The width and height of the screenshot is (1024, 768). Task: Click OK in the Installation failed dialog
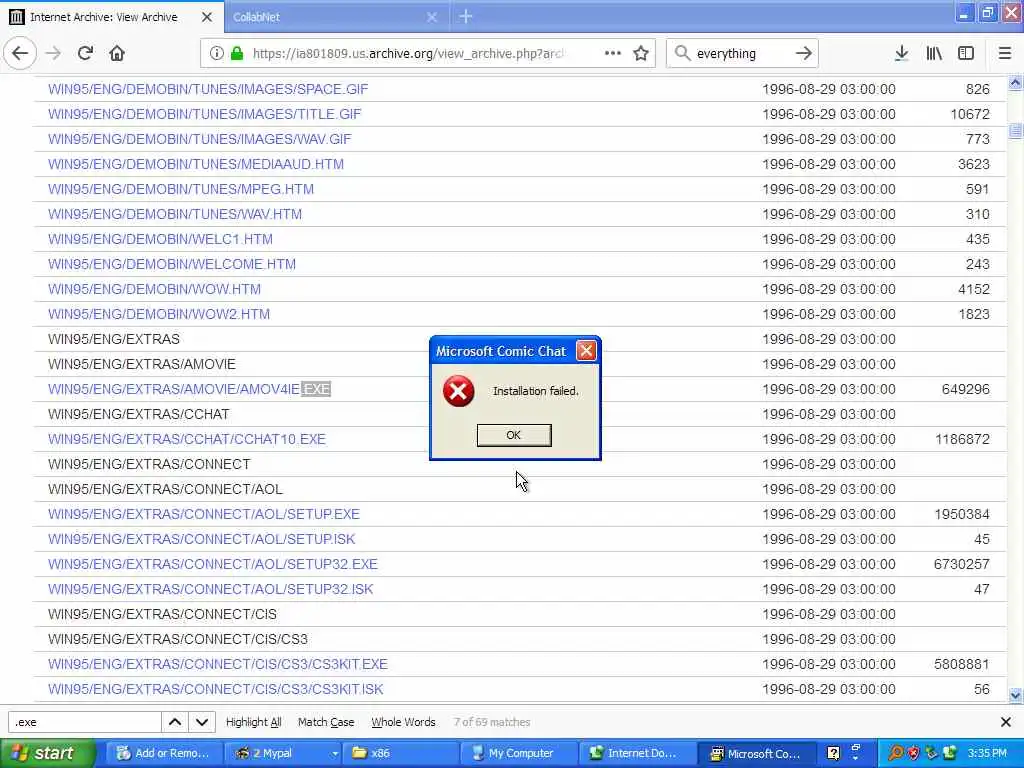pos(514,435)
